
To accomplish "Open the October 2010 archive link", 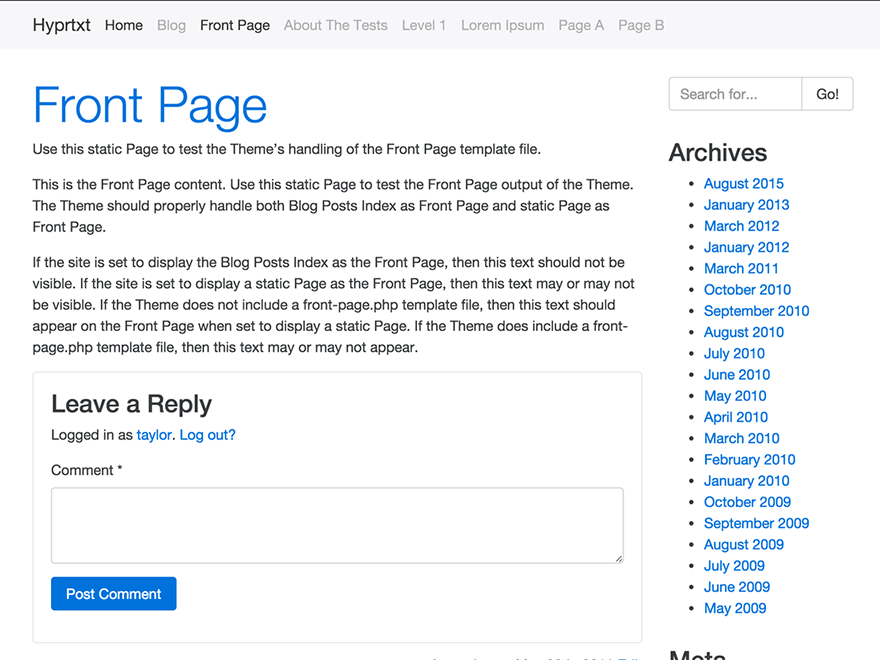I will (747, 289).
